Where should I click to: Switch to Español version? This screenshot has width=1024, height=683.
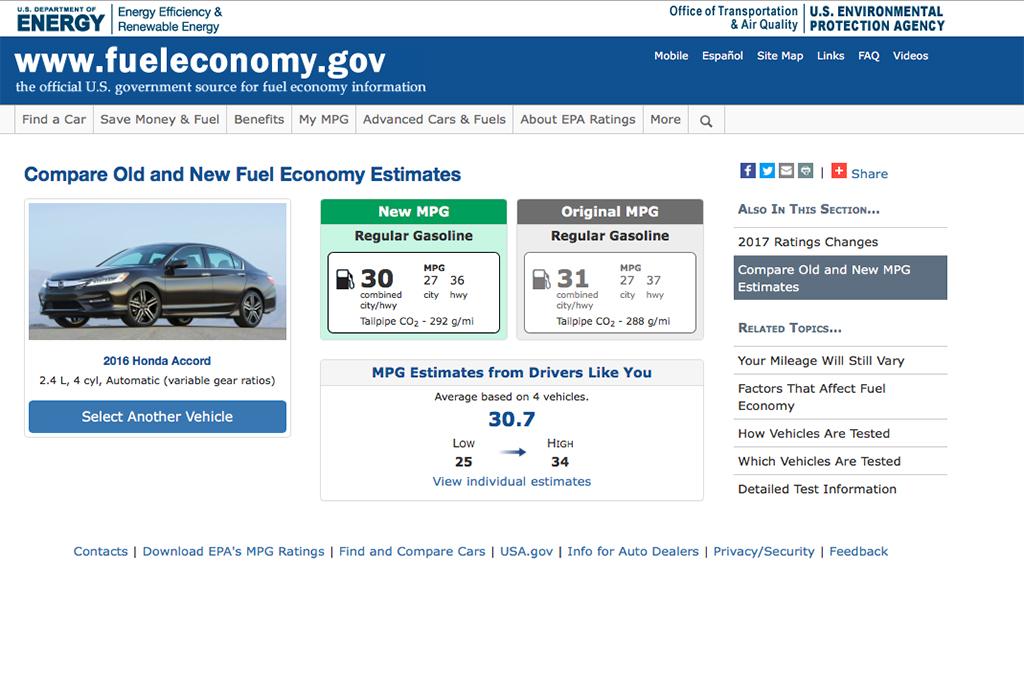(722, 56)
